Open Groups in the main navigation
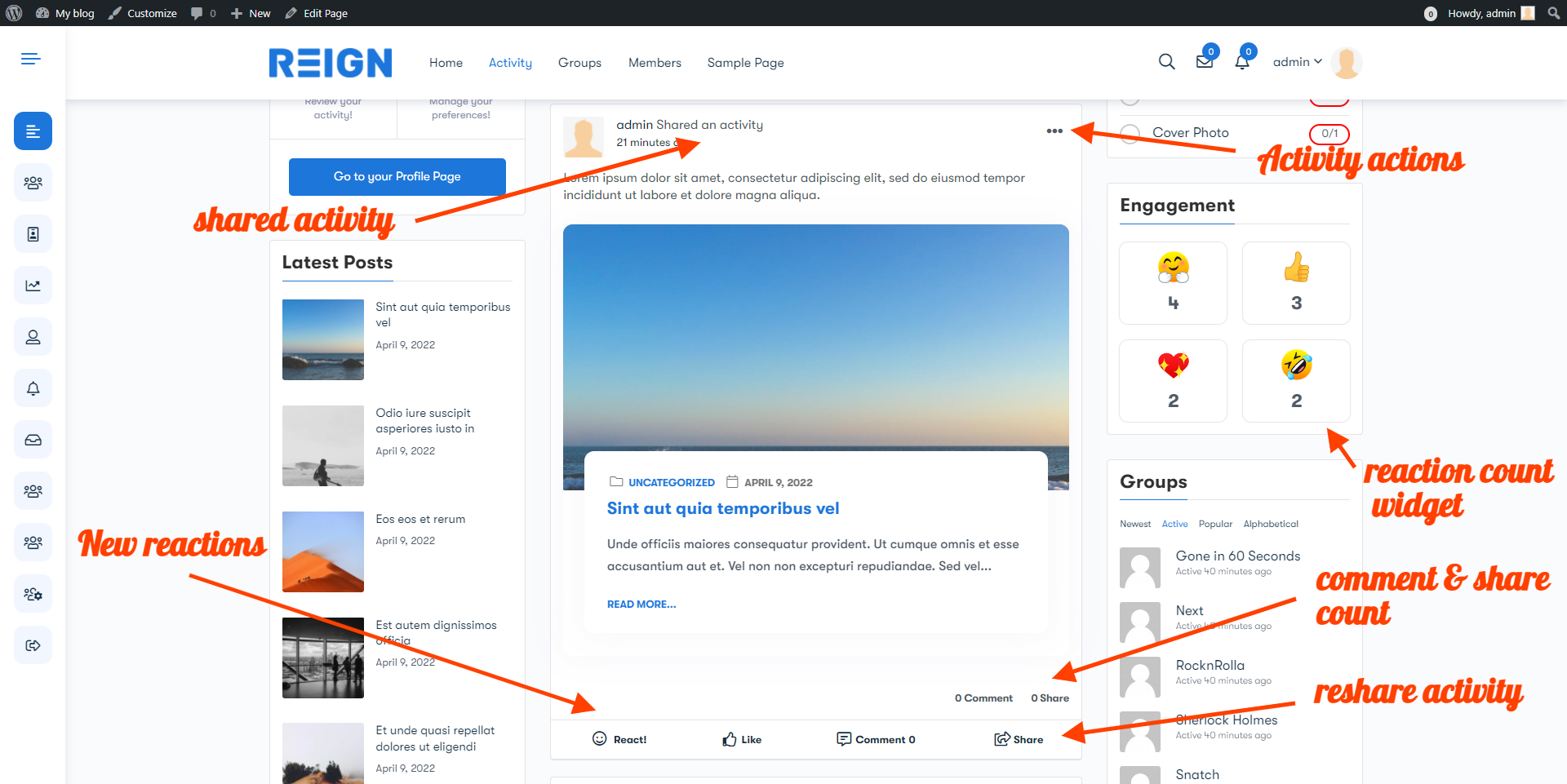Viewport: 1567px width, 784px height. 579,63
